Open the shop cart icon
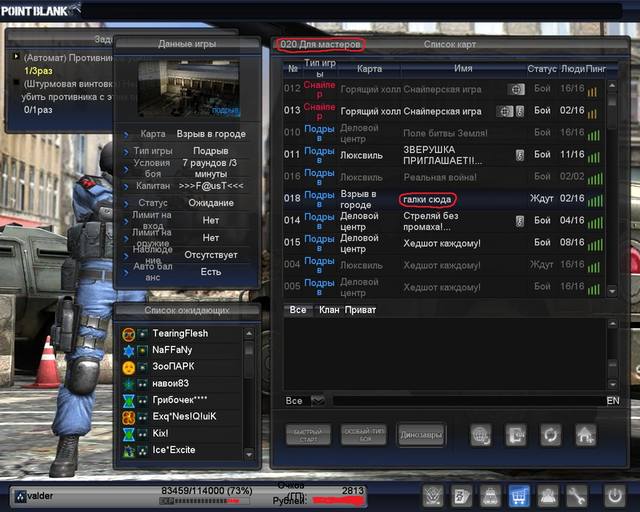 (519, 496)
